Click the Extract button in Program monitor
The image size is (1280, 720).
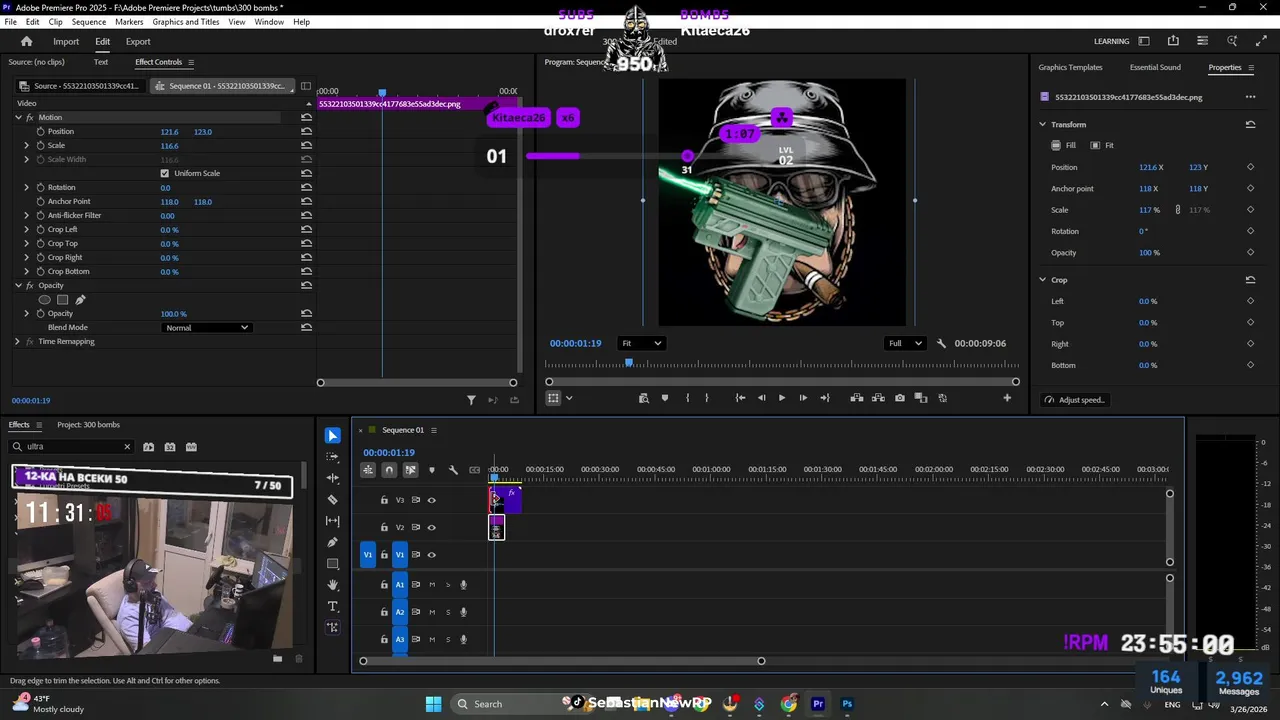(878, 398)
